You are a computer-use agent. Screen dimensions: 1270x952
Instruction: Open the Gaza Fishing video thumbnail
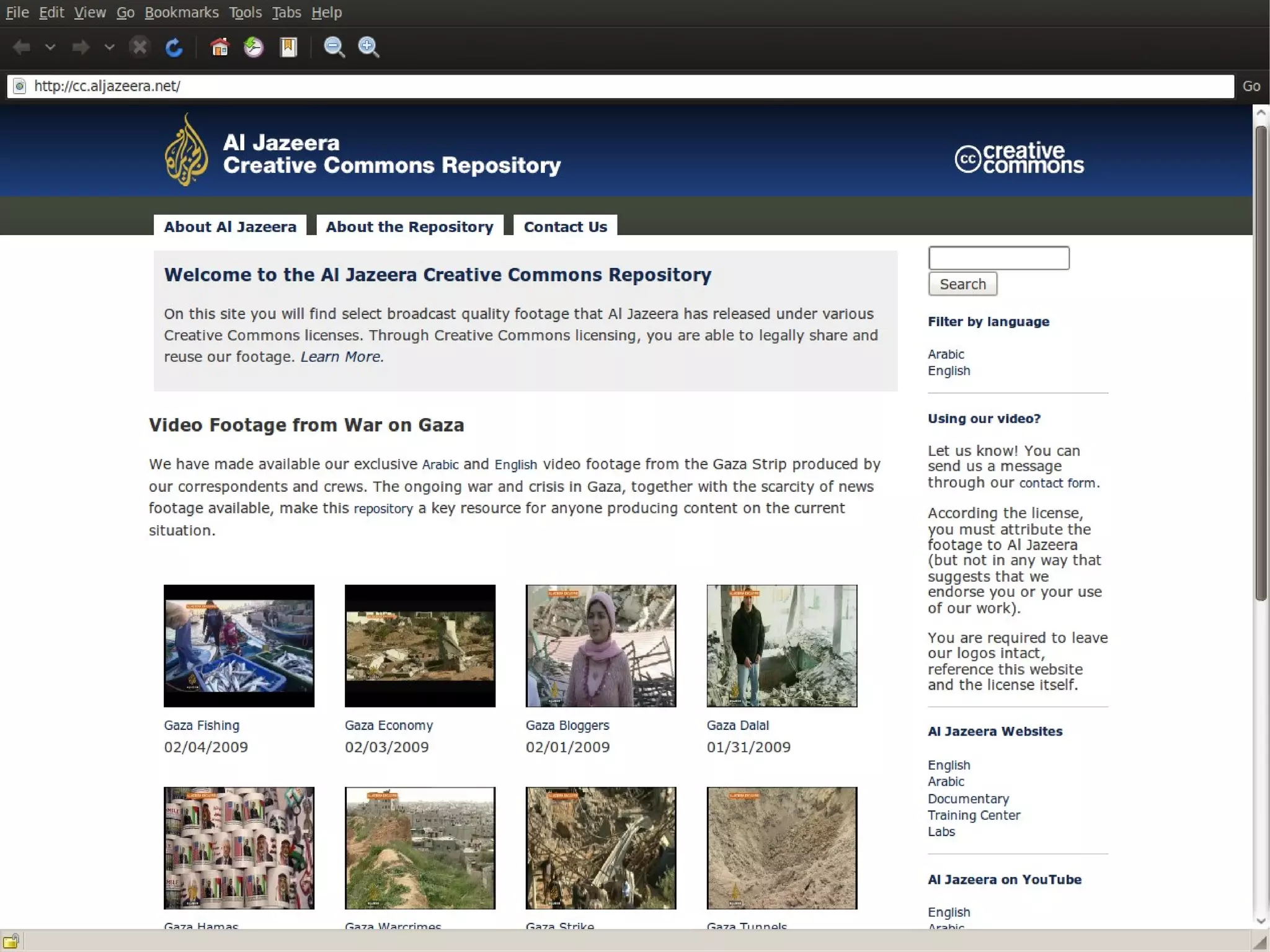click(x=239, y=645)
